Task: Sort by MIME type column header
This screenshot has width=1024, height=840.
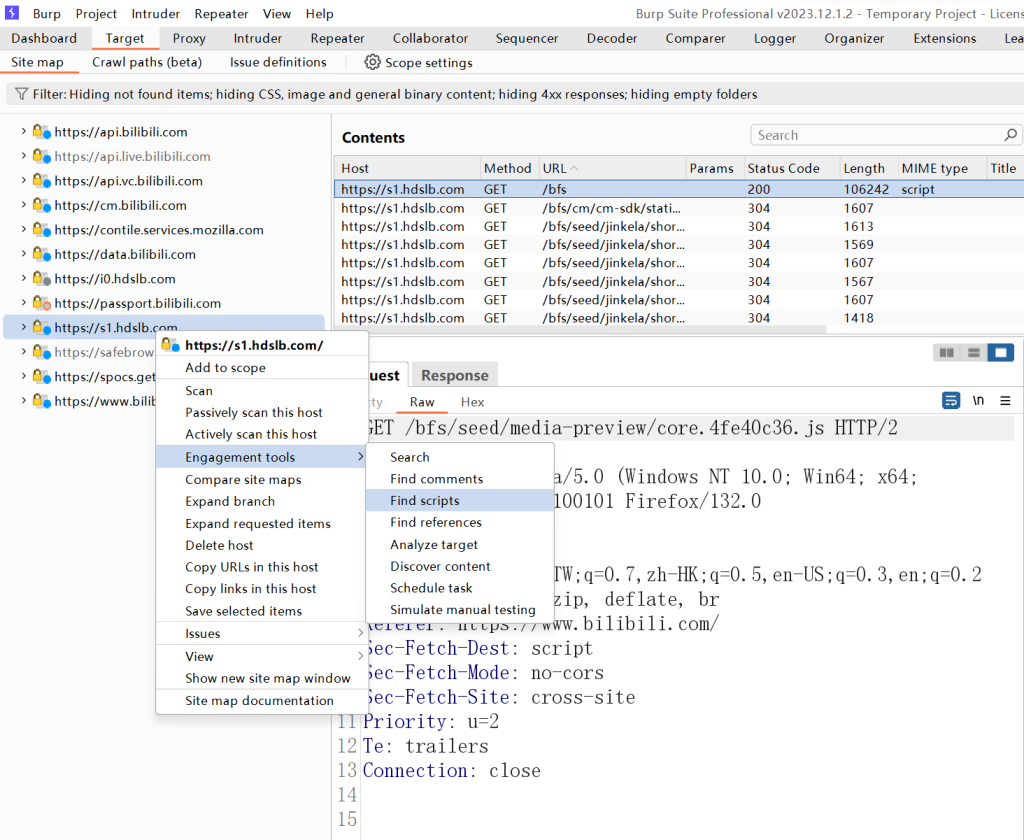Action: [x=942, y=169]
